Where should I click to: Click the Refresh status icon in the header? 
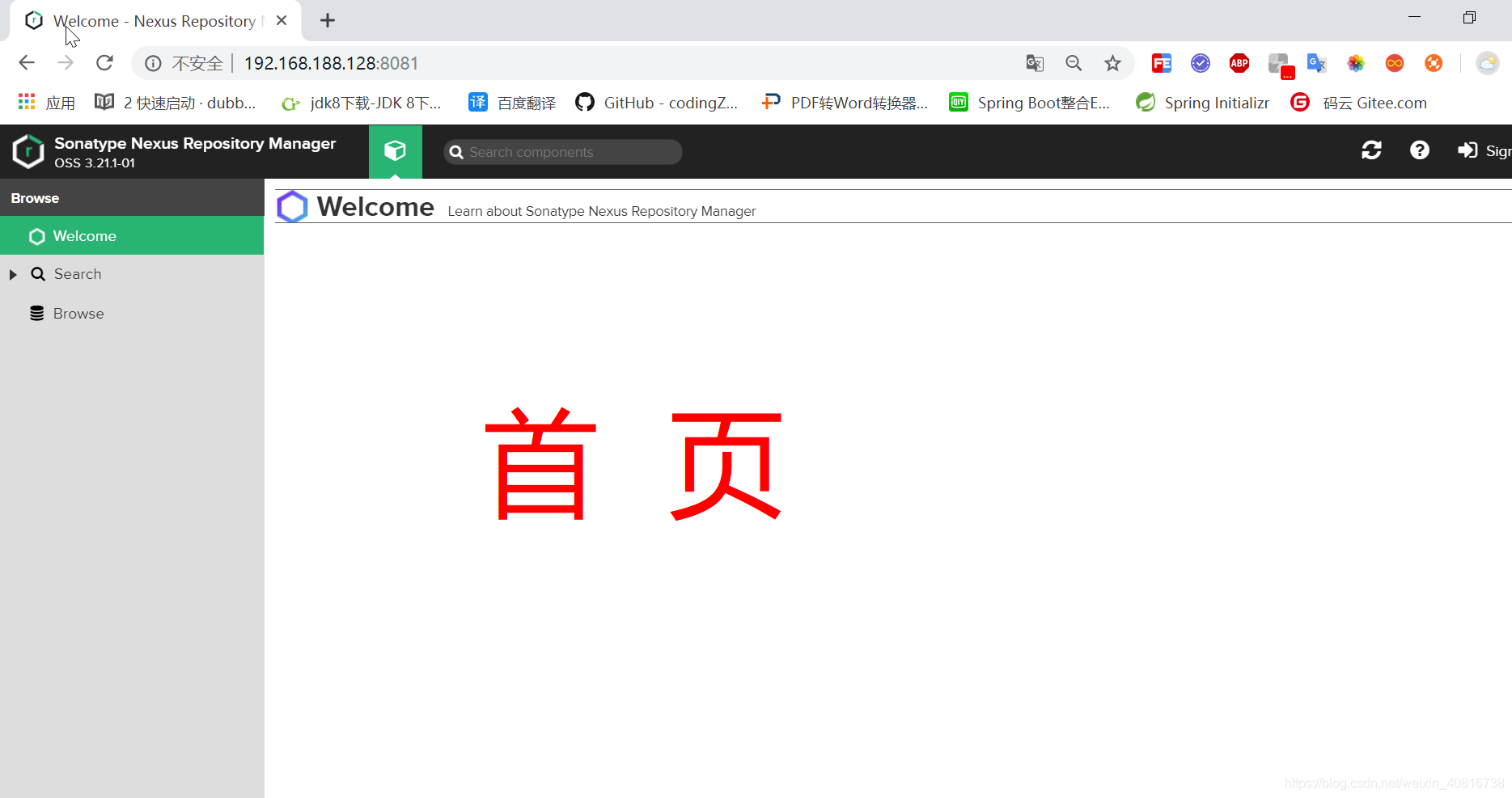[x=1371, y=150]
